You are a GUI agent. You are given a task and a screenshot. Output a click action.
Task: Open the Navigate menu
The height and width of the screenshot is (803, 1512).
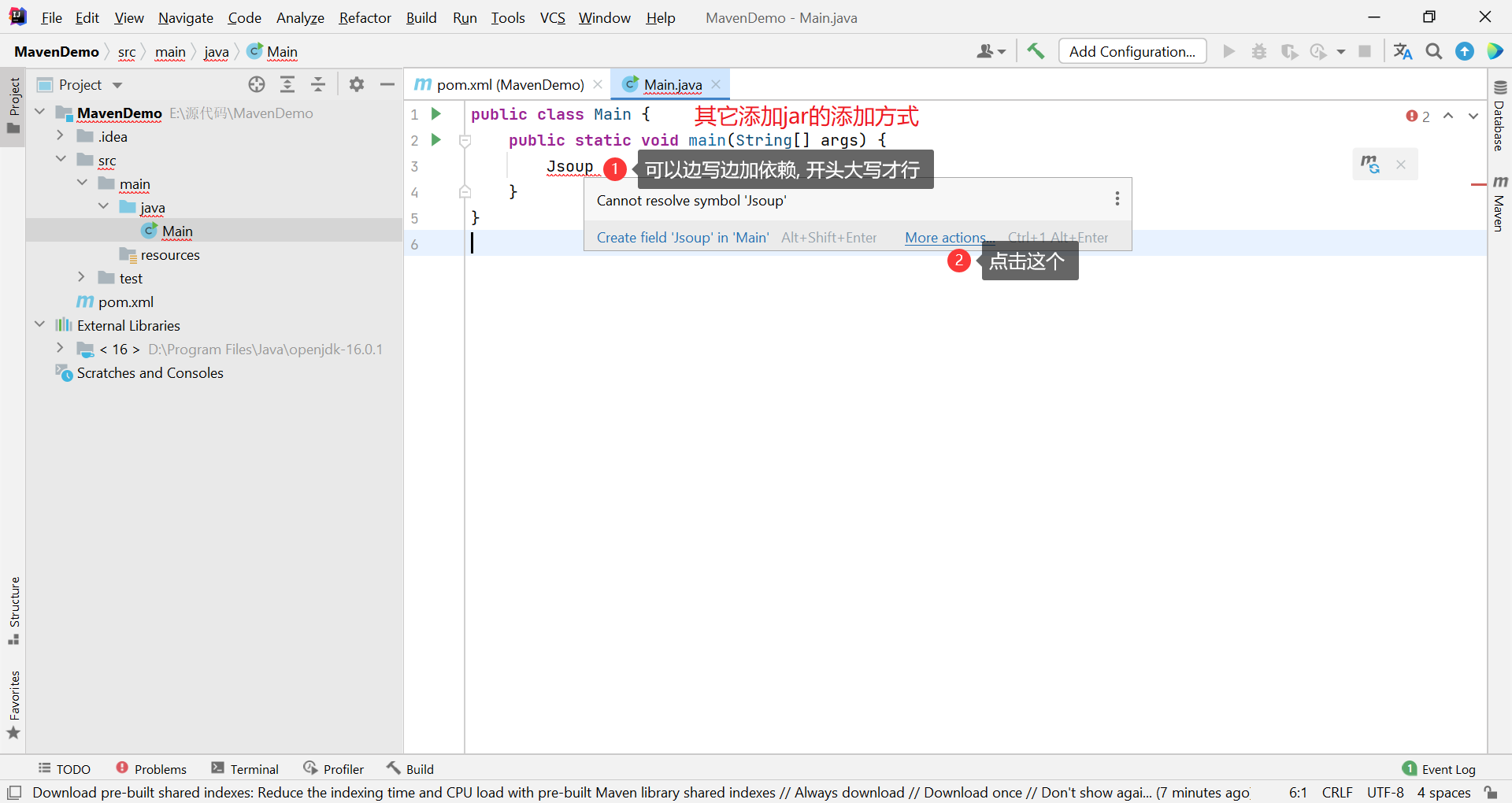185,17
